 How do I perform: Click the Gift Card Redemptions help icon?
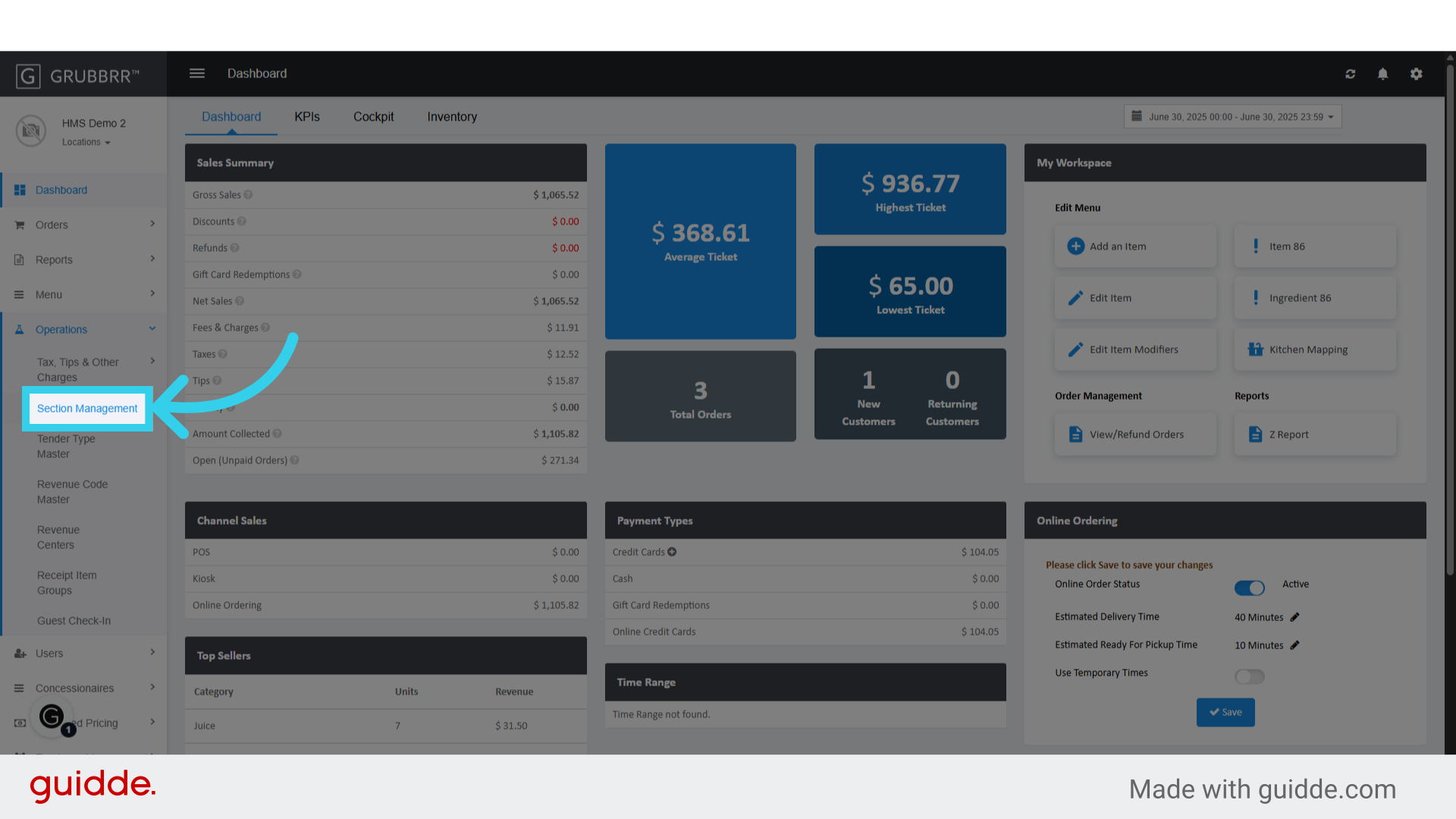click(297, 275)
